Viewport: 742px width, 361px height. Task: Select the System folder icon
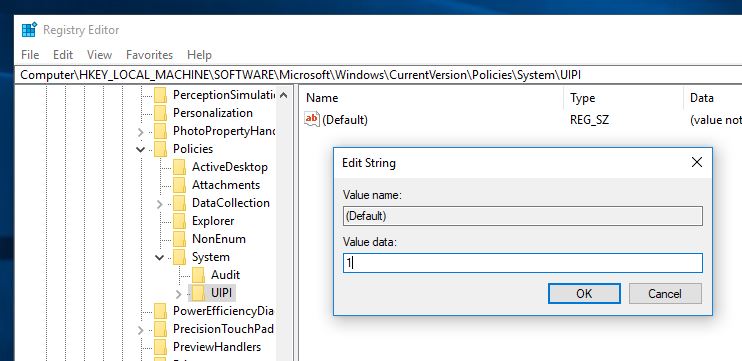(180, 257)
